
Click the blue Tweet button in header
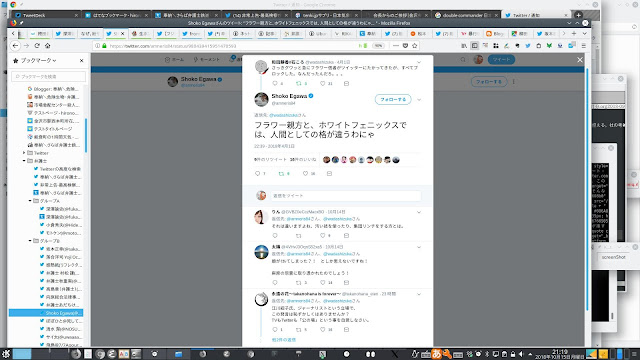(x=501, y=60)
